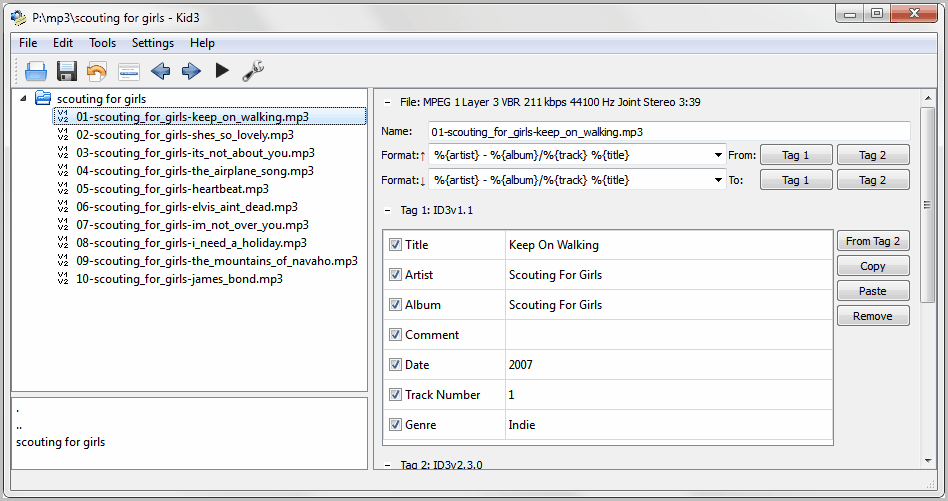The height and width of the screenshot is (501, 948).
Task: Toggle the Track Number checkbox
Action: click(x=395, y=395)
